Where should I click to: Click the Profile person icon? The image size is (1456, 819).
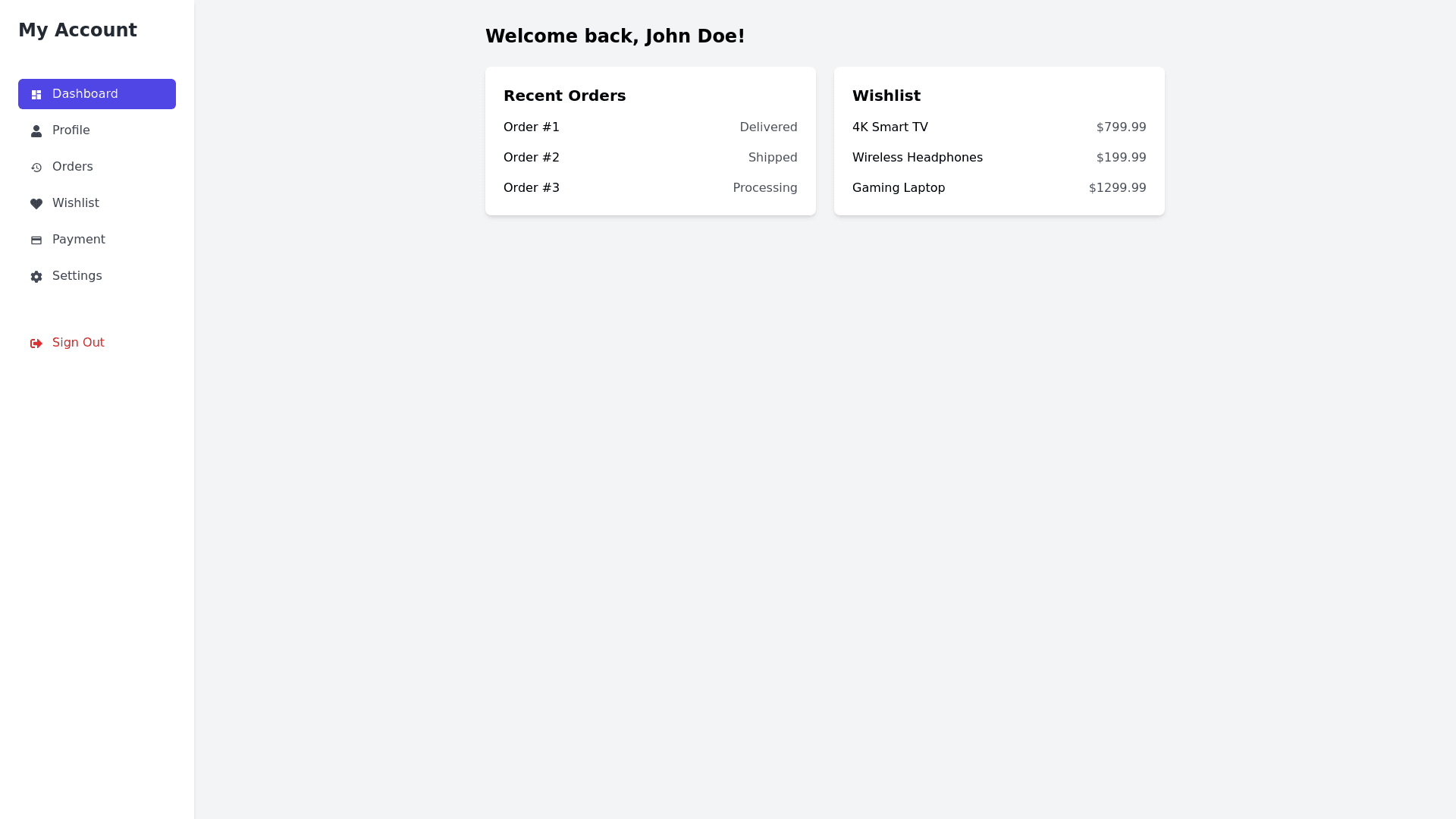pos(36,131)
